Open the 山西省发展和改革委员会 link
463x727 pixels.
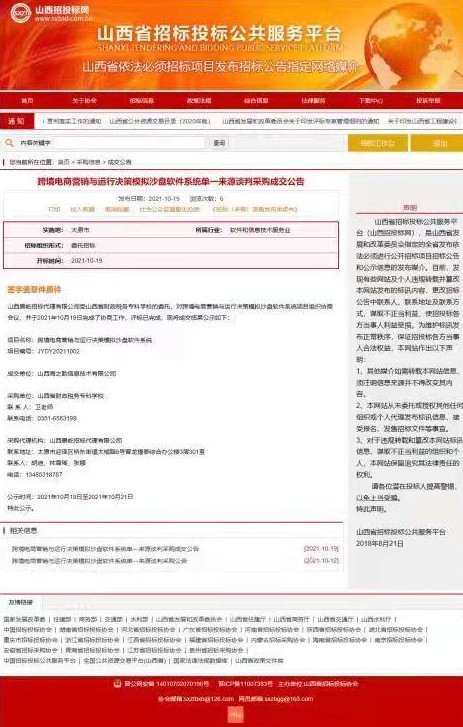coord(189,619)
